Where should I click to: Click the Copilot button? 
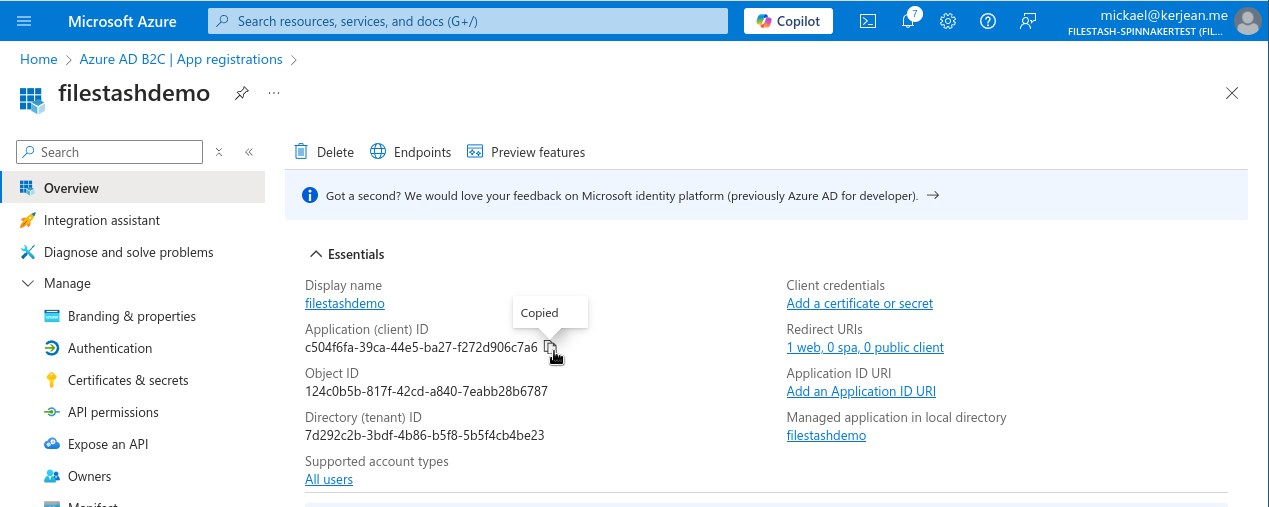click(788, 21)
